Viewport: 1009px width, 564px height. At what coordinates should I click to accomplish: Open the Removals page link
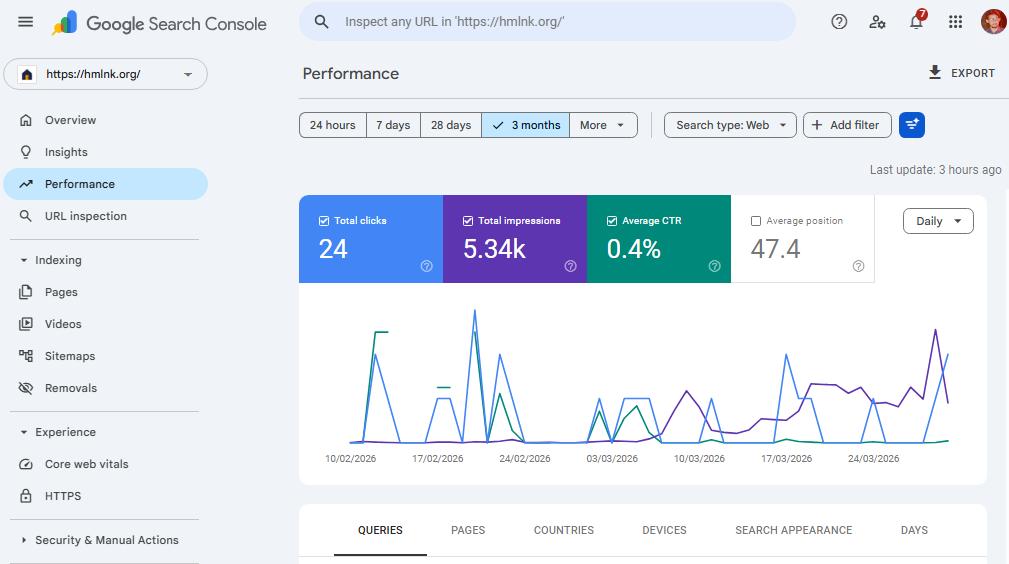[71, 388]
